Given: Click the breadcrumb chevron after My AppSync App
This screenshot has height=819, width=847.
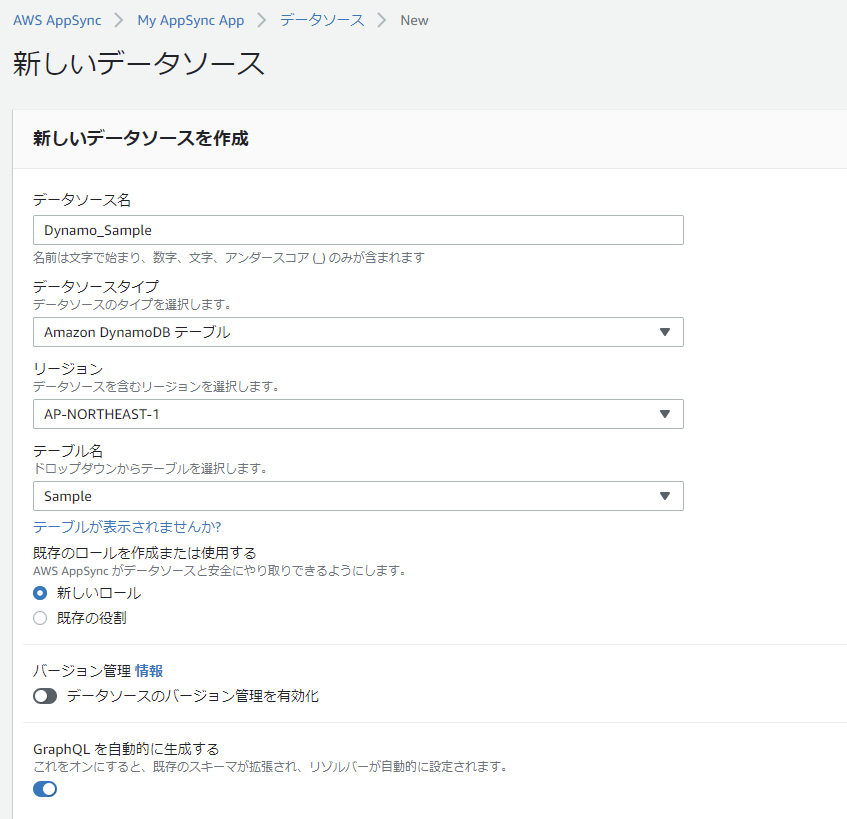Looking at the screenshot, I should [x=262, y=21].
